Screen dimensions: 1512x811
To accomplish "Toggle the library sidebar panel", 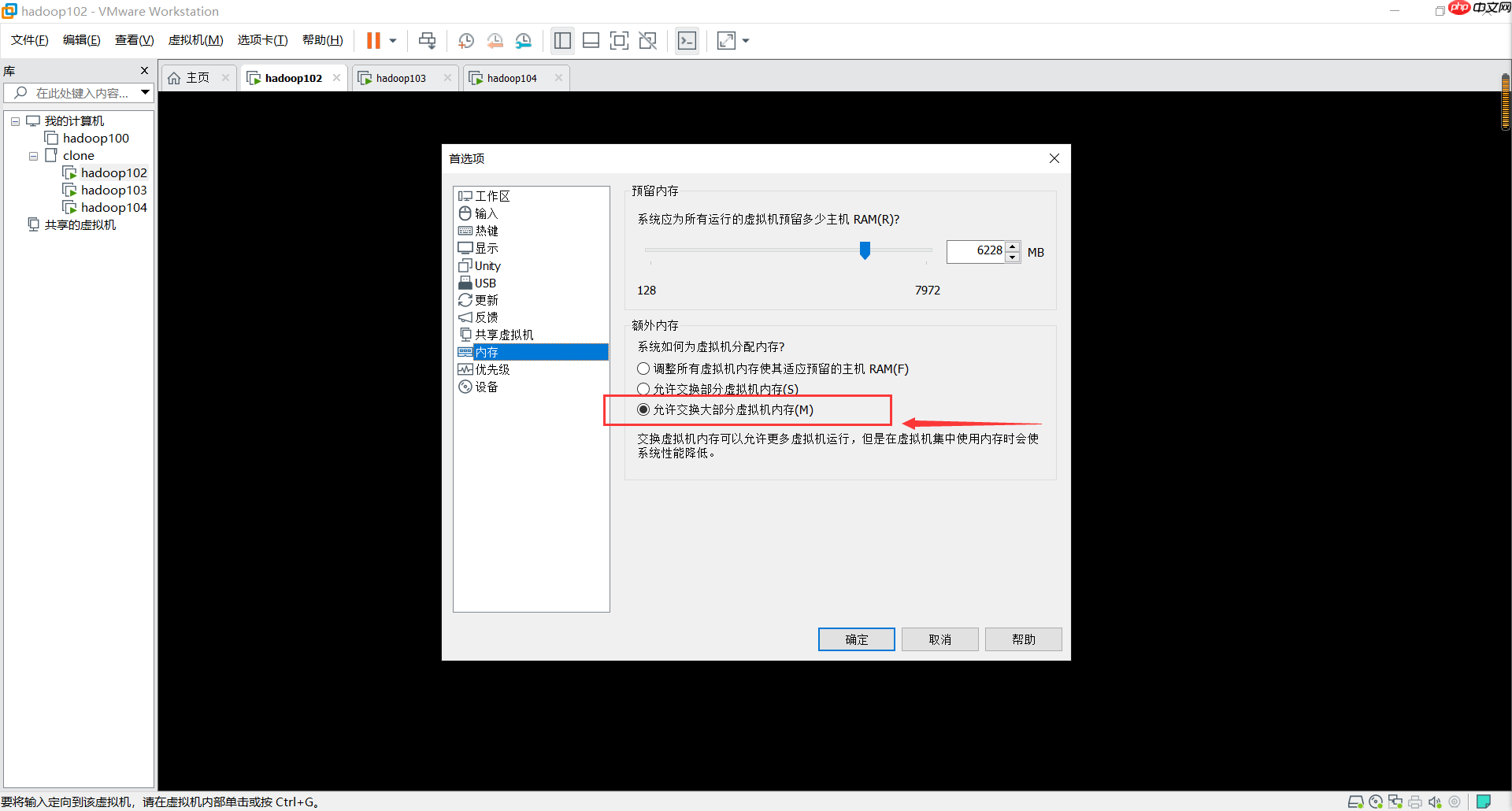I will 562,40.
